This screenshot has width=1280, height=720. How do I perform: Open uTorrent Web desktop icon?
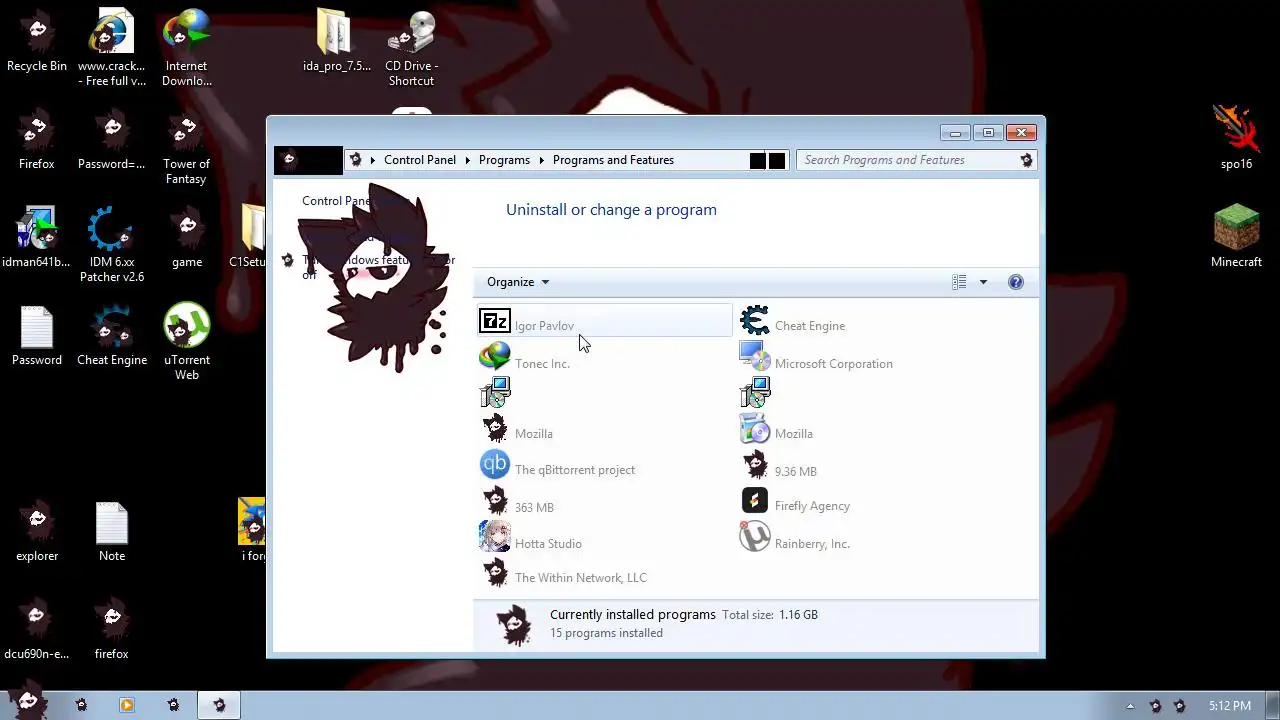pos(187,343)
